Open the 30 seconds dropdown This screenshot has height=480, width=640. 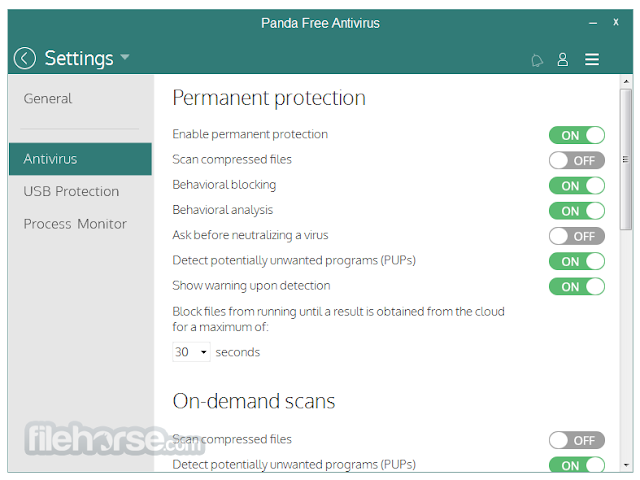pos(191,352)
